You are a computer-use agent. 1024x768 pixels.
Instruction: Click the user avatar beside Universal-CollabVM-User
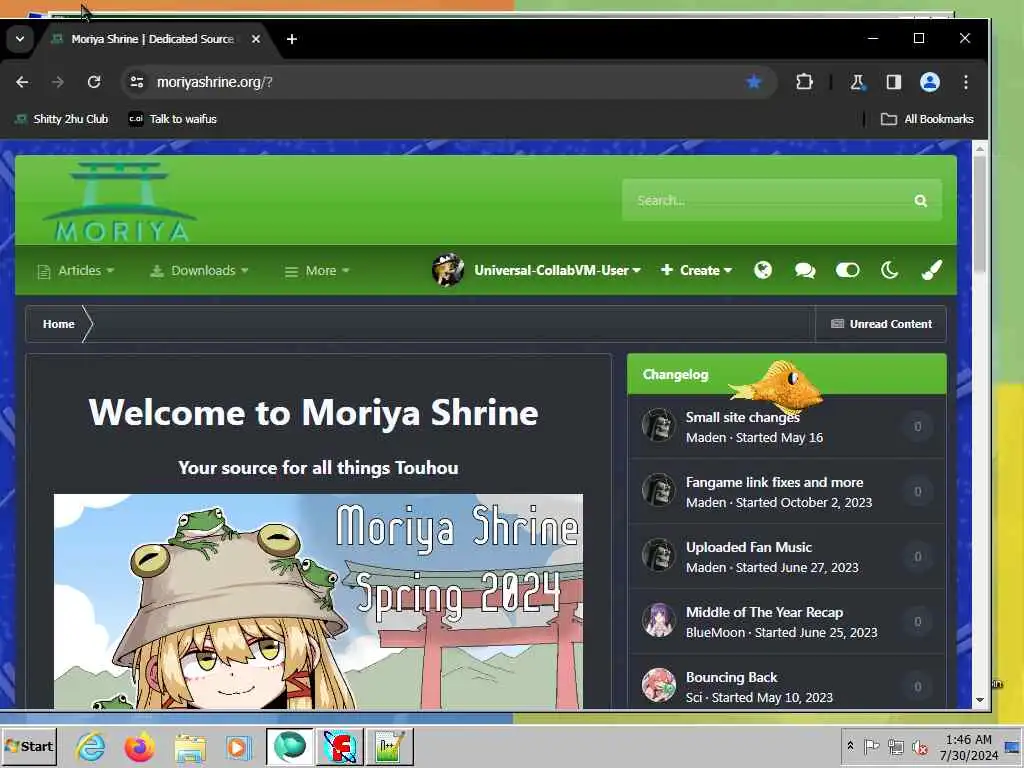[x=448, y=270]
